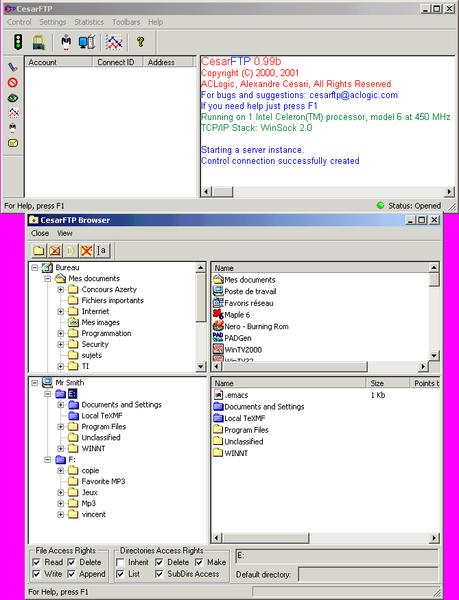The image size is (459, 600).
Task: Click the red prohibited ban icon
Action: pyautogui.click(x=13, y=83)
